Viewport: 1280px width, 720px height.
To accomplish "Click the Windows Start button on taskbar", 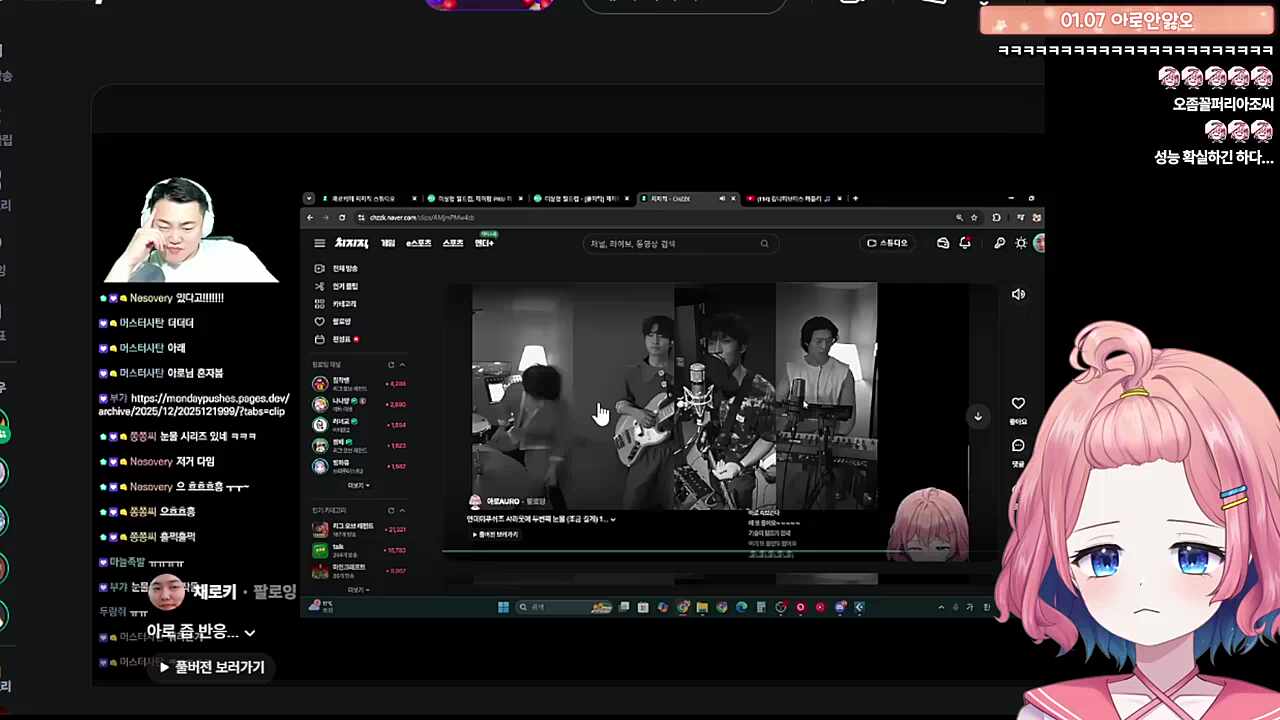I will pyautogui.click(x=503, y=607).
